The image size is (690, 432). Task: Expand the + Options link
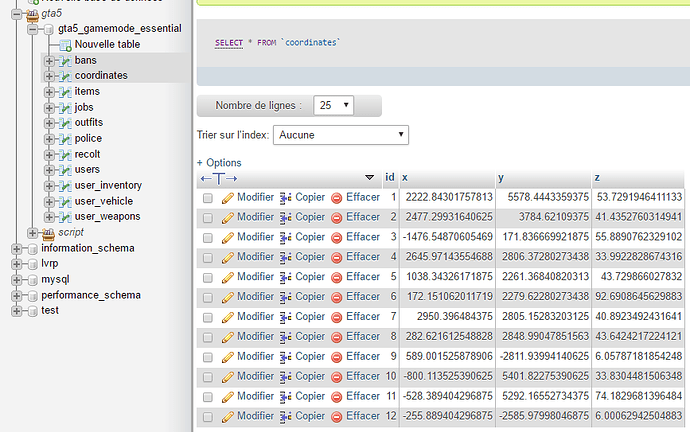point(219,163)
